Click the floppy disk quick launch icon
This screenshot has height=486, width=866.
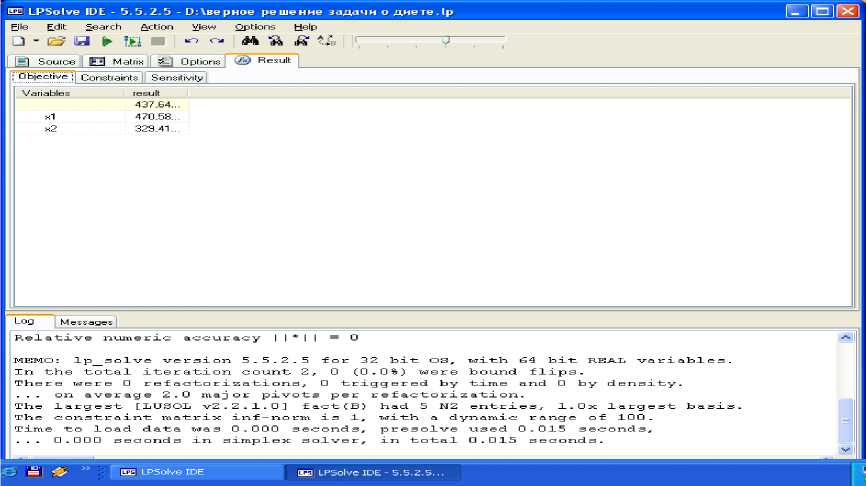click(x=34, y=472)
